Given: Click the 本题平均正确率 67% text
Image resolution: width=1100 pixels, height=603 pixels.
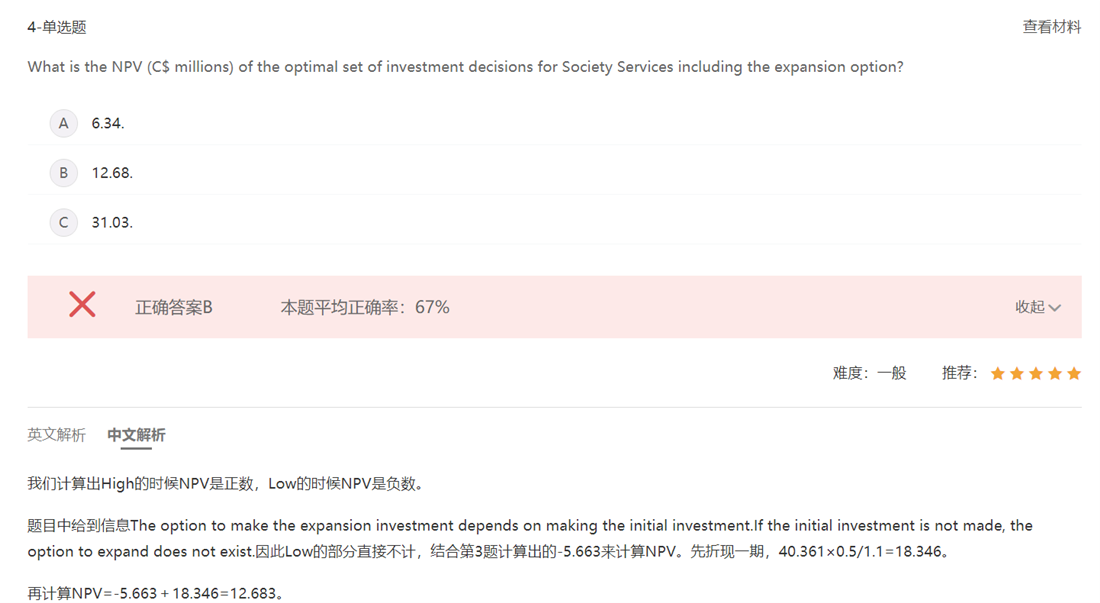Looking at the screenshot, I should [365, 307].
